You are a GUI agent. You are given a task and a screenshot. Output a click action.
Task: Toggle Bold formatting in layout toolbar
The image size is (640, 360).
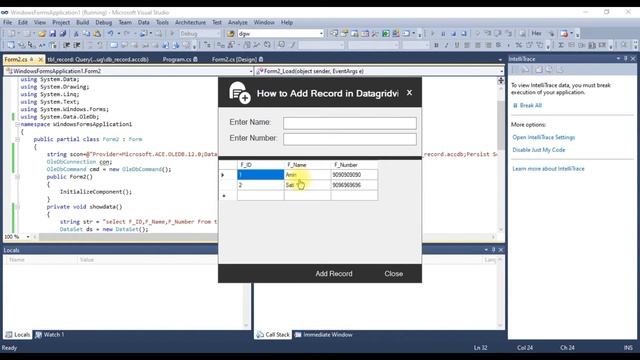tap(436, 45)
